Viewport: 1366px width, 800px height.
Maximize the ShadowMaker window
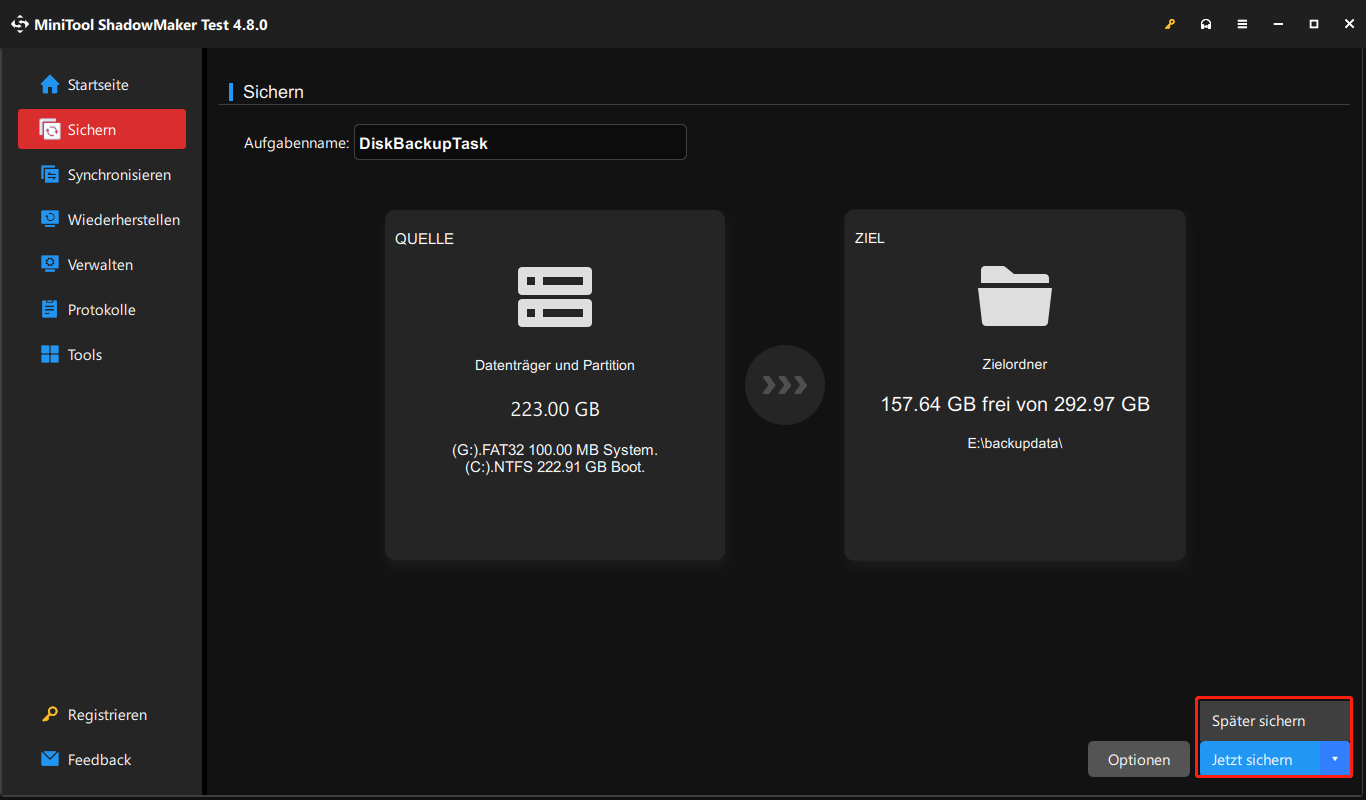click(x=1314, y=24)
